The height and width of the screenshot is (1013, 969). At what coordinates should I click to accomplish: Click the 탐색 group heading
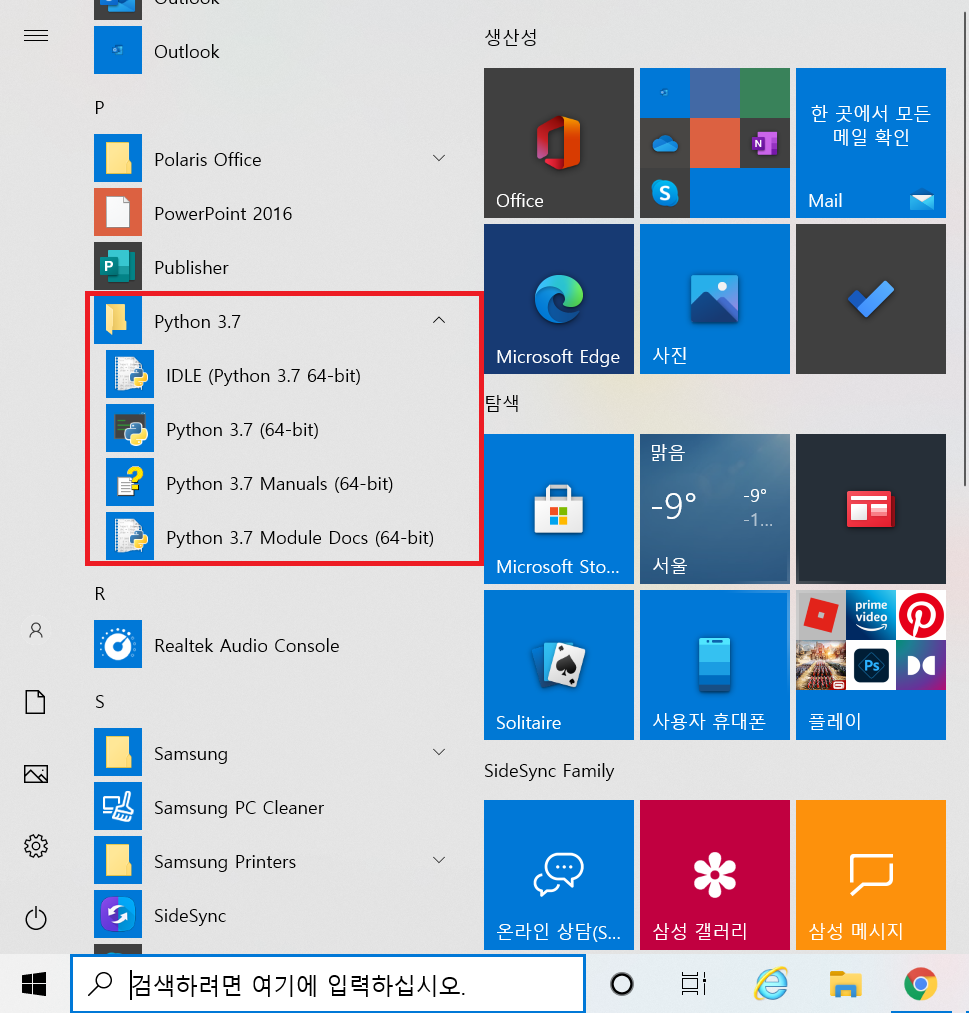coord(502,403)
